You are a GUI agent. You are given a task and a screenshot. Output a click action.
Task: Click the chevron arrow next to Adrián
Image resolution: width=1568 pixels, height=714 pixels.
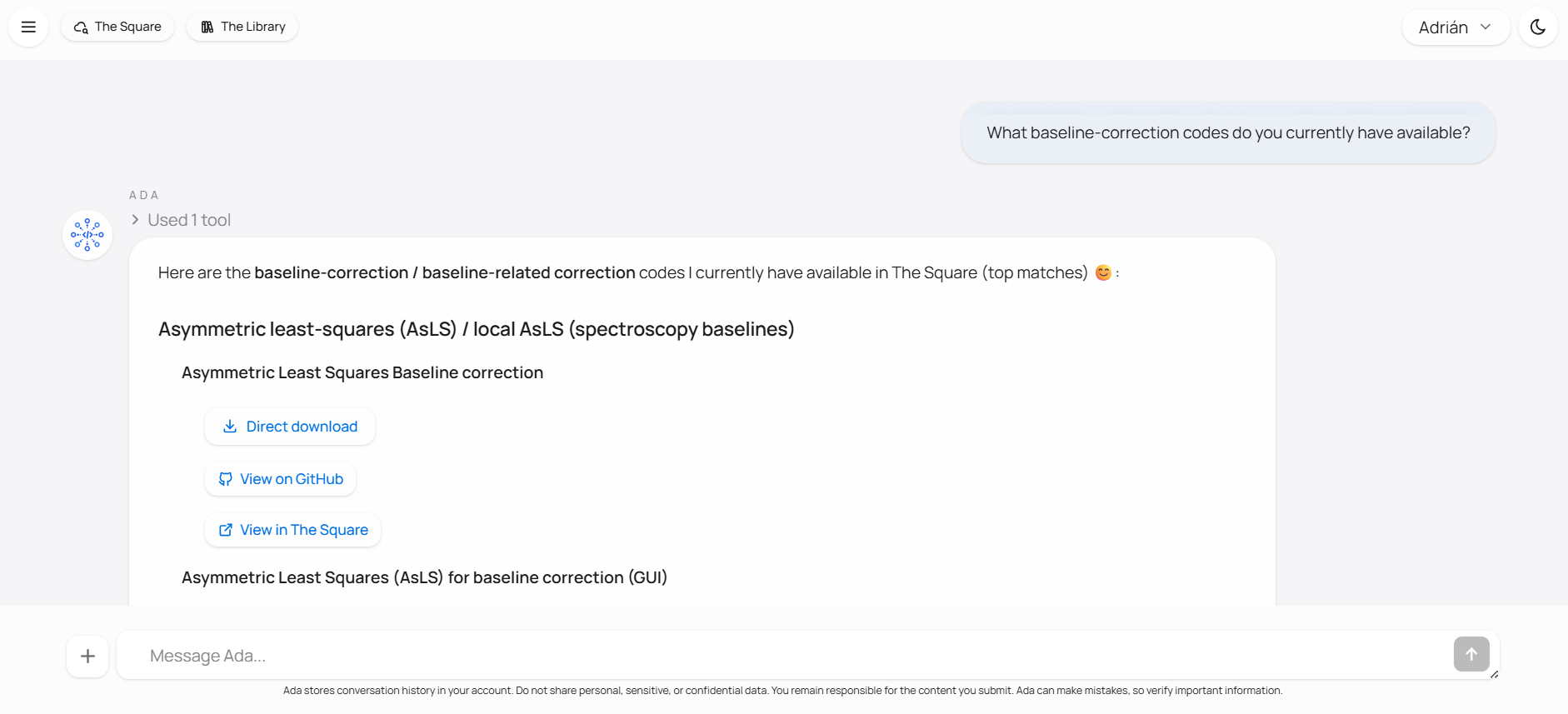[1486, 27]
